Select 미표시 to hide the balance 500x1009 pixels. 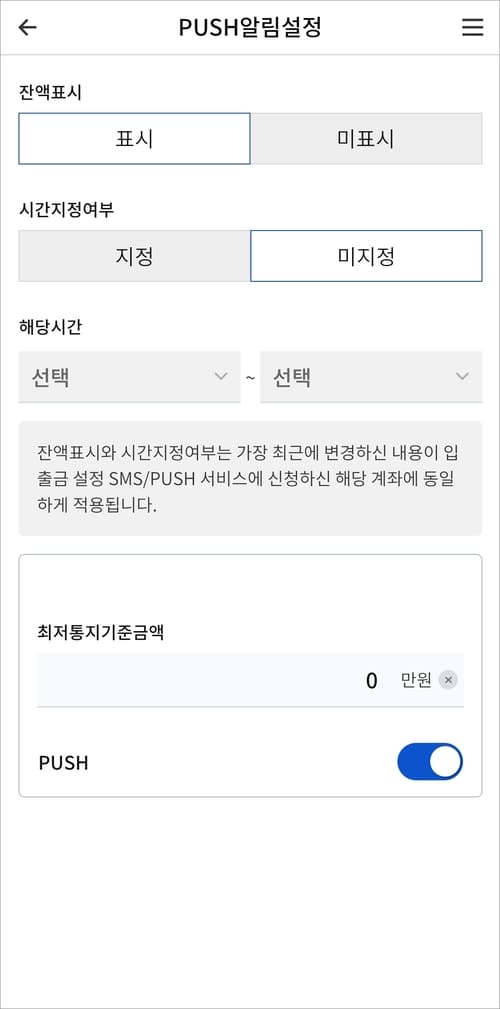pos(366,139)
